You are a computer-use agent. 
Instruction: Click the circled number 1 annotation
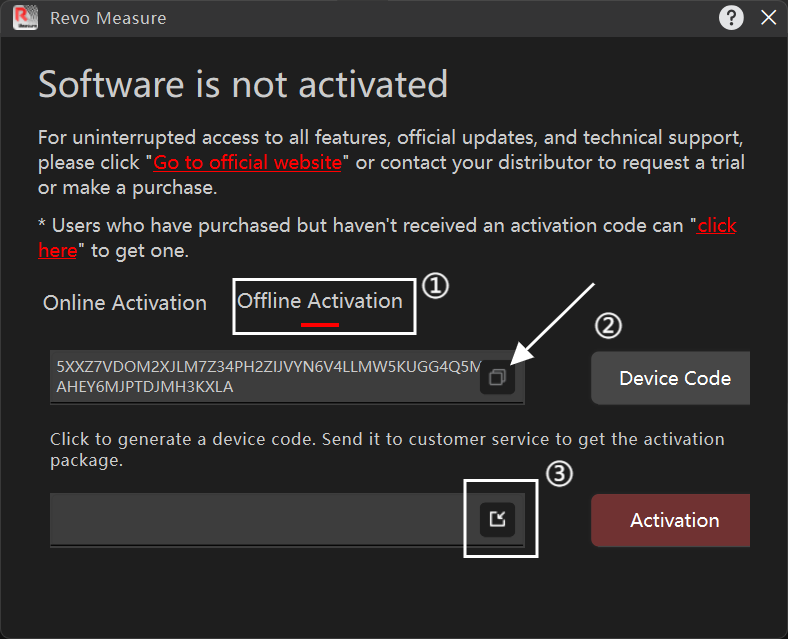[435, 287]
